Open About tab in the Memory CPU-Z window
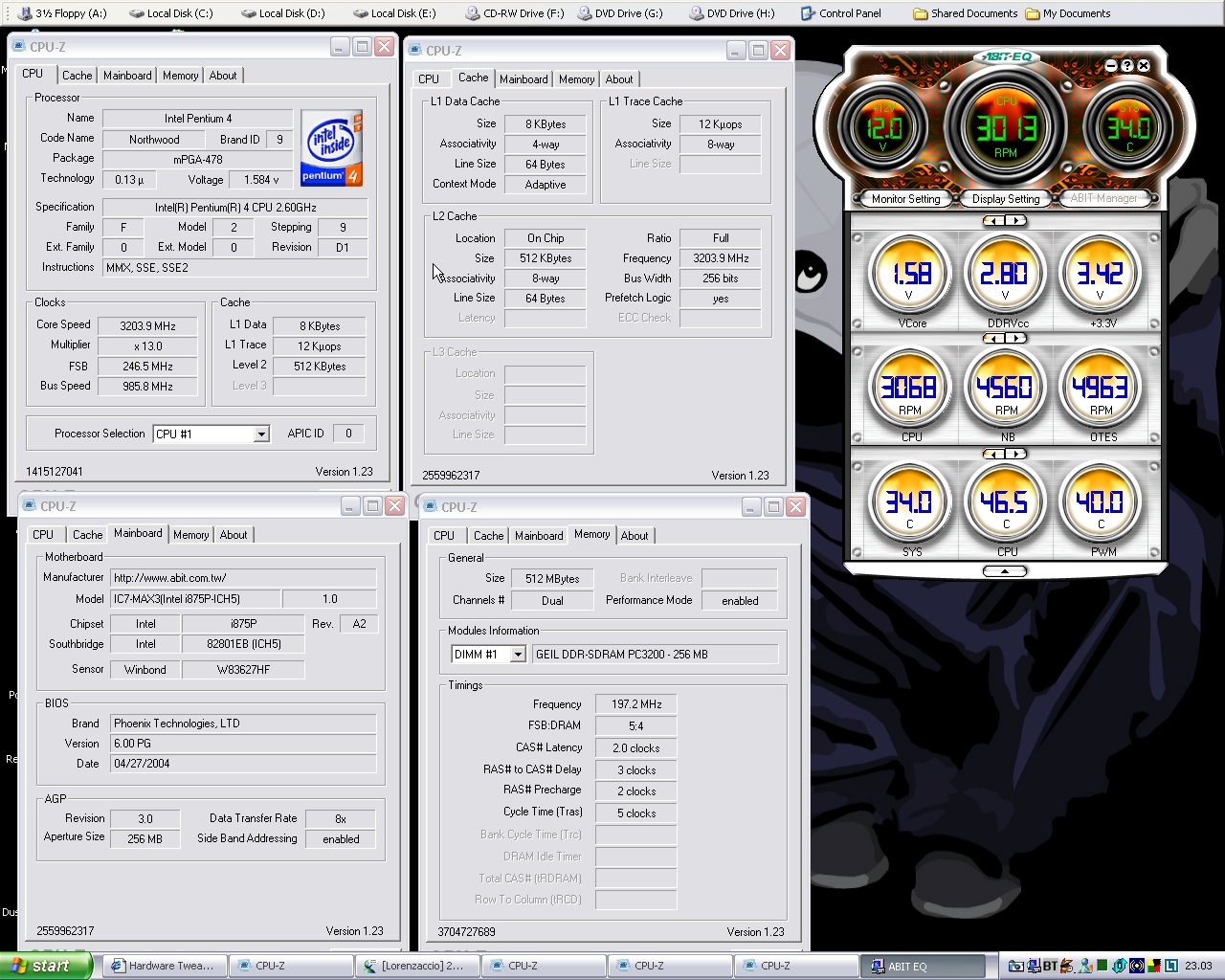 [x=635, y=536]
